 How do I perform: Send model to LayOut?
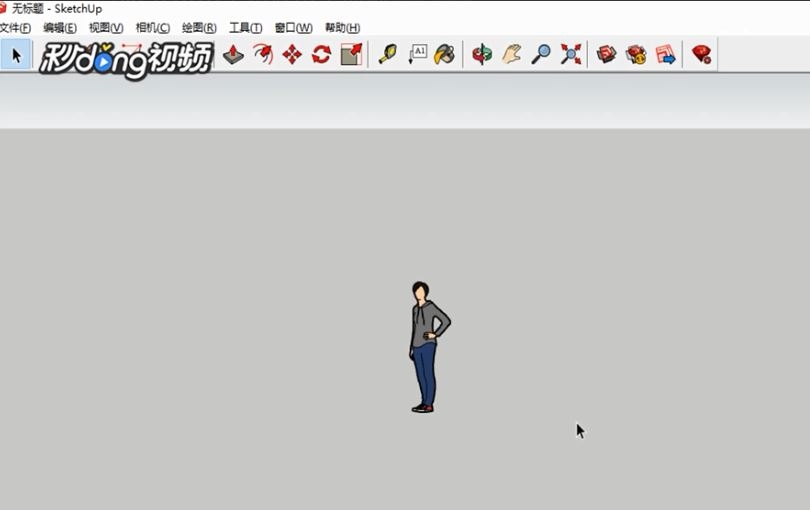[x=665, y=54]
